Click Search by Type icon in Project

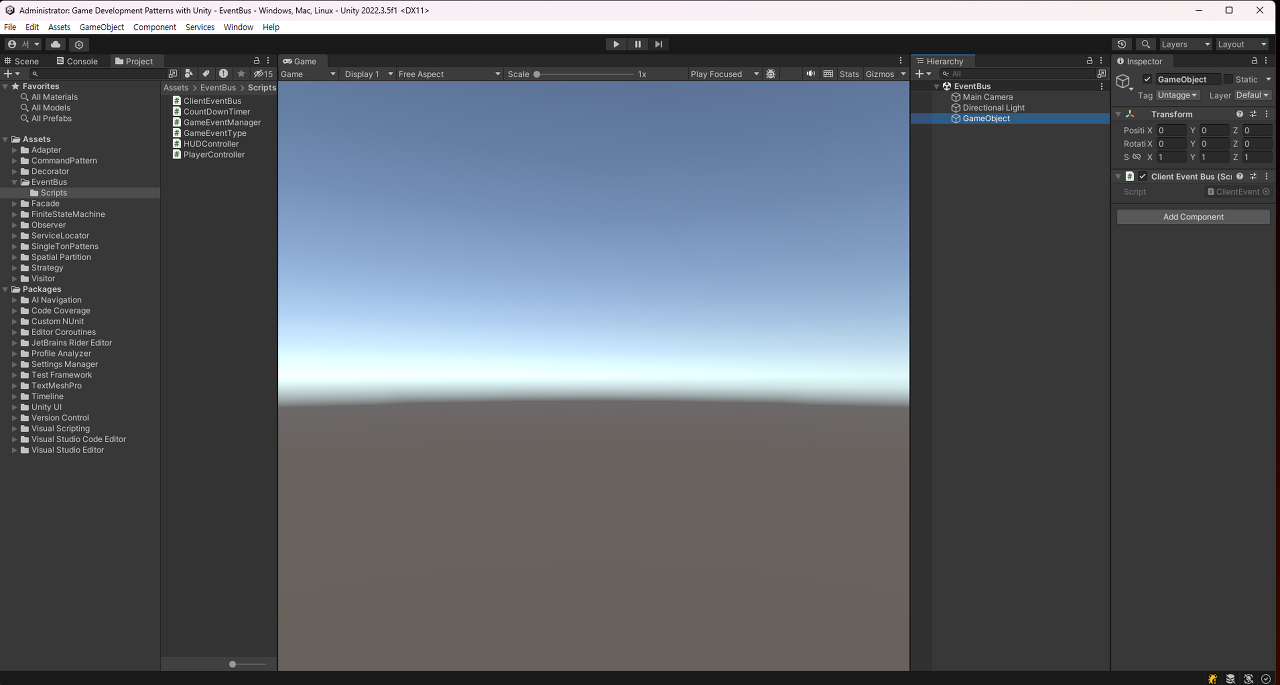(189, 74)
